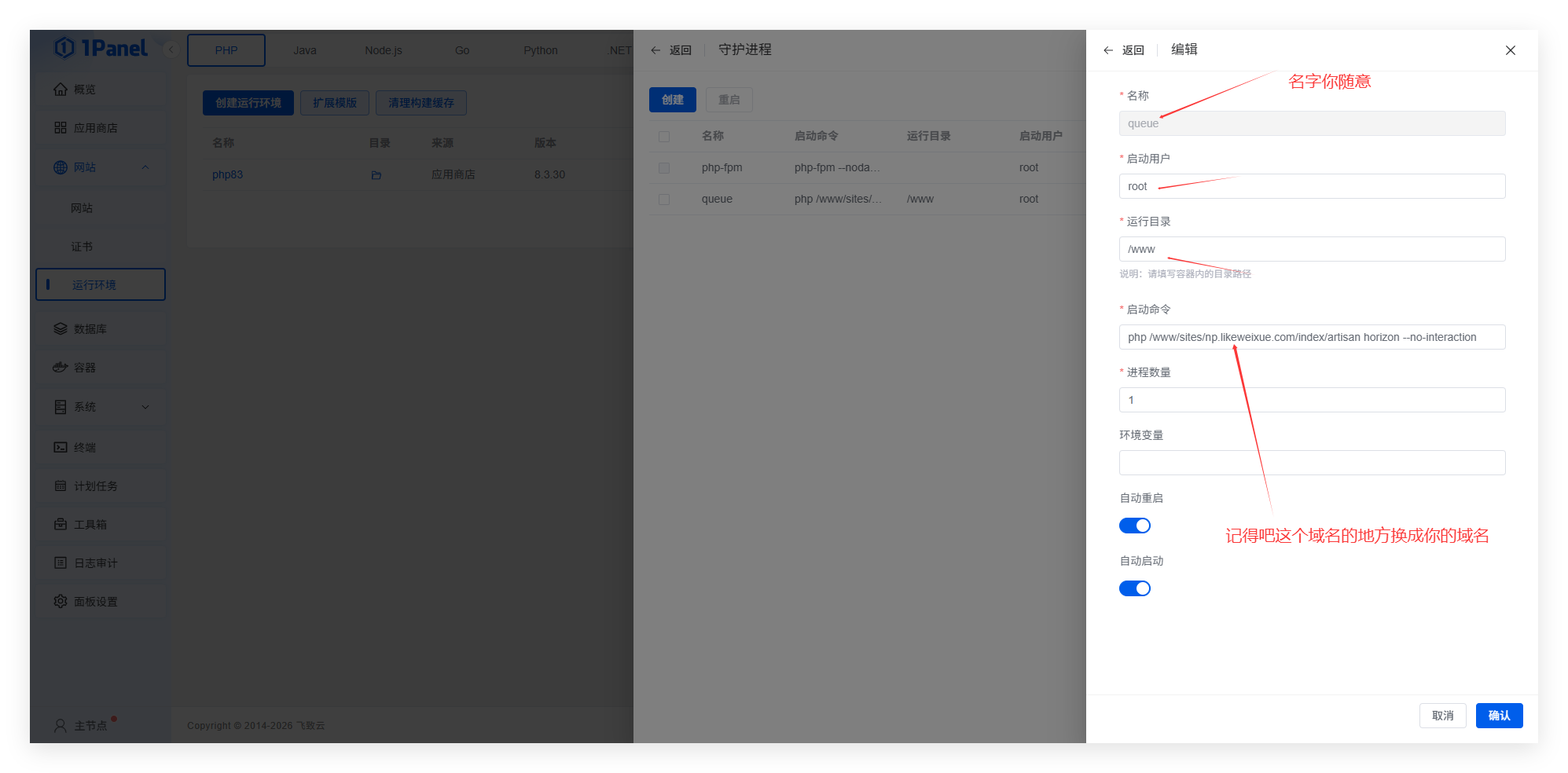The image size is (1568, 773).
Task: Close the edit panel with X
Action: [1510, 50]
